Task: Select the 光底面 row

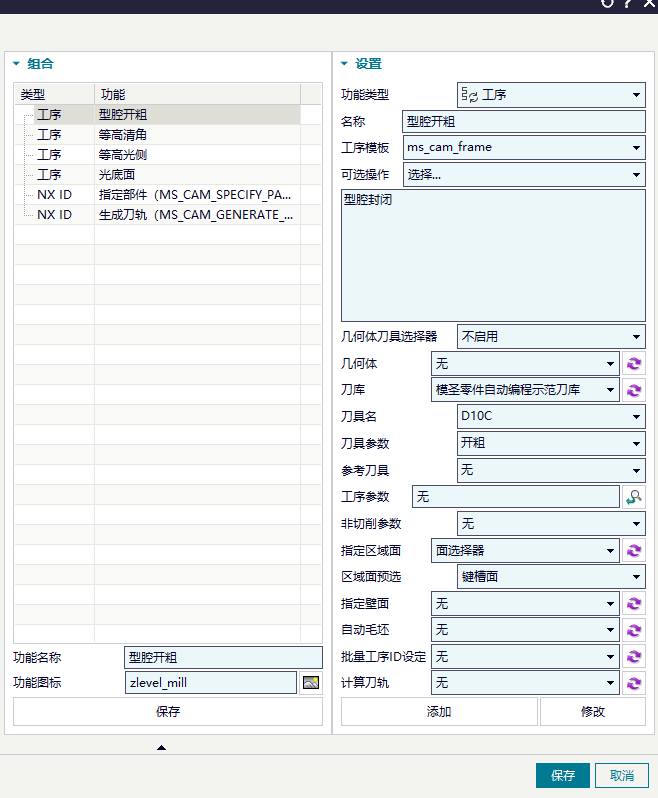Action: (x=168, y=175)
